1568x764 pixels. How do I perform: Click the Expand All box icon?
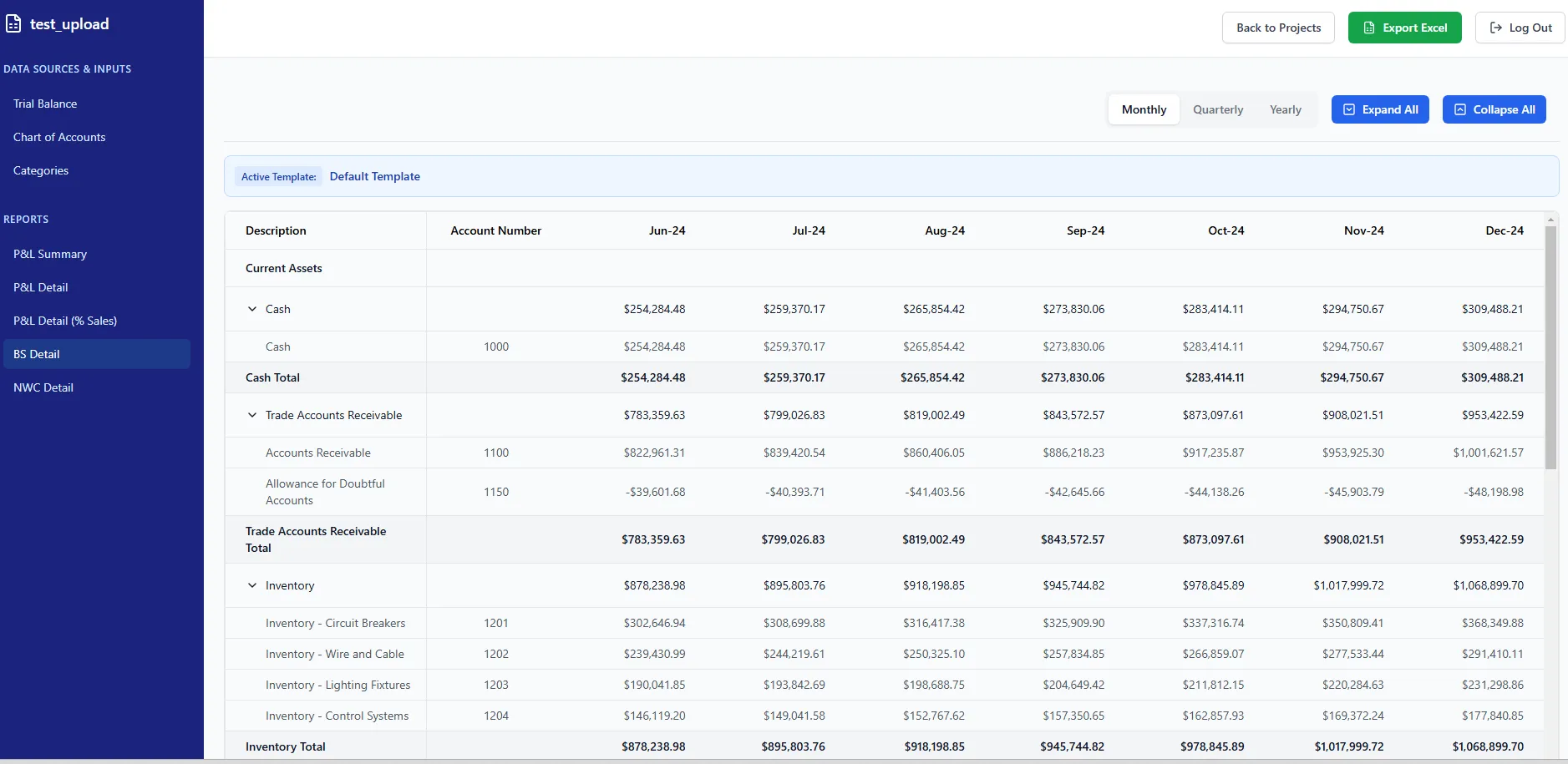click(x=1349, y=109)
